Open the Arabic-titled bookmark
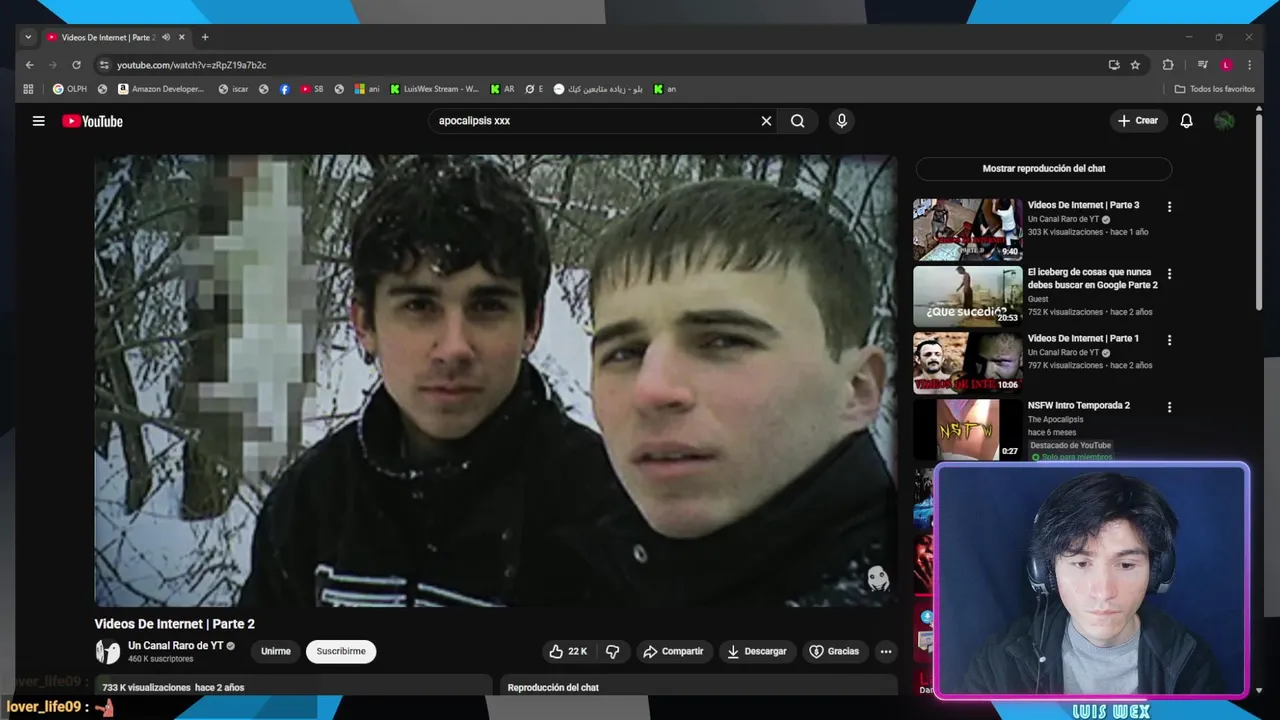 point(598,89)
